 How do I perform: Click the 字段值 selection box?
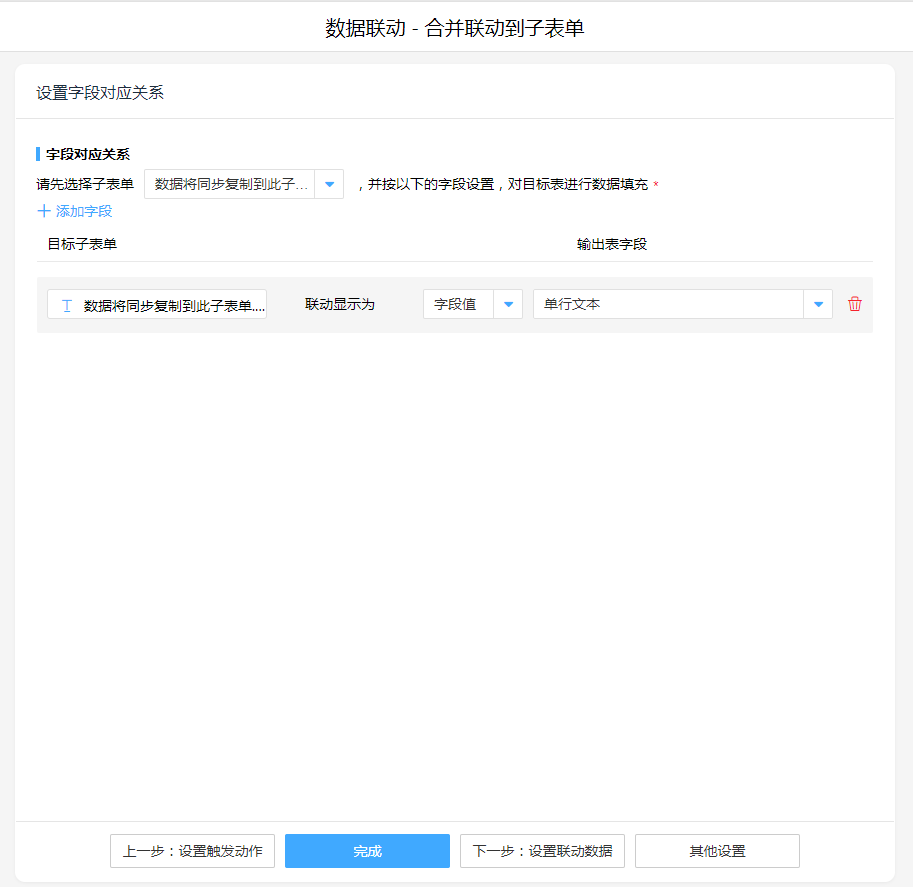[x=458, y=304]
